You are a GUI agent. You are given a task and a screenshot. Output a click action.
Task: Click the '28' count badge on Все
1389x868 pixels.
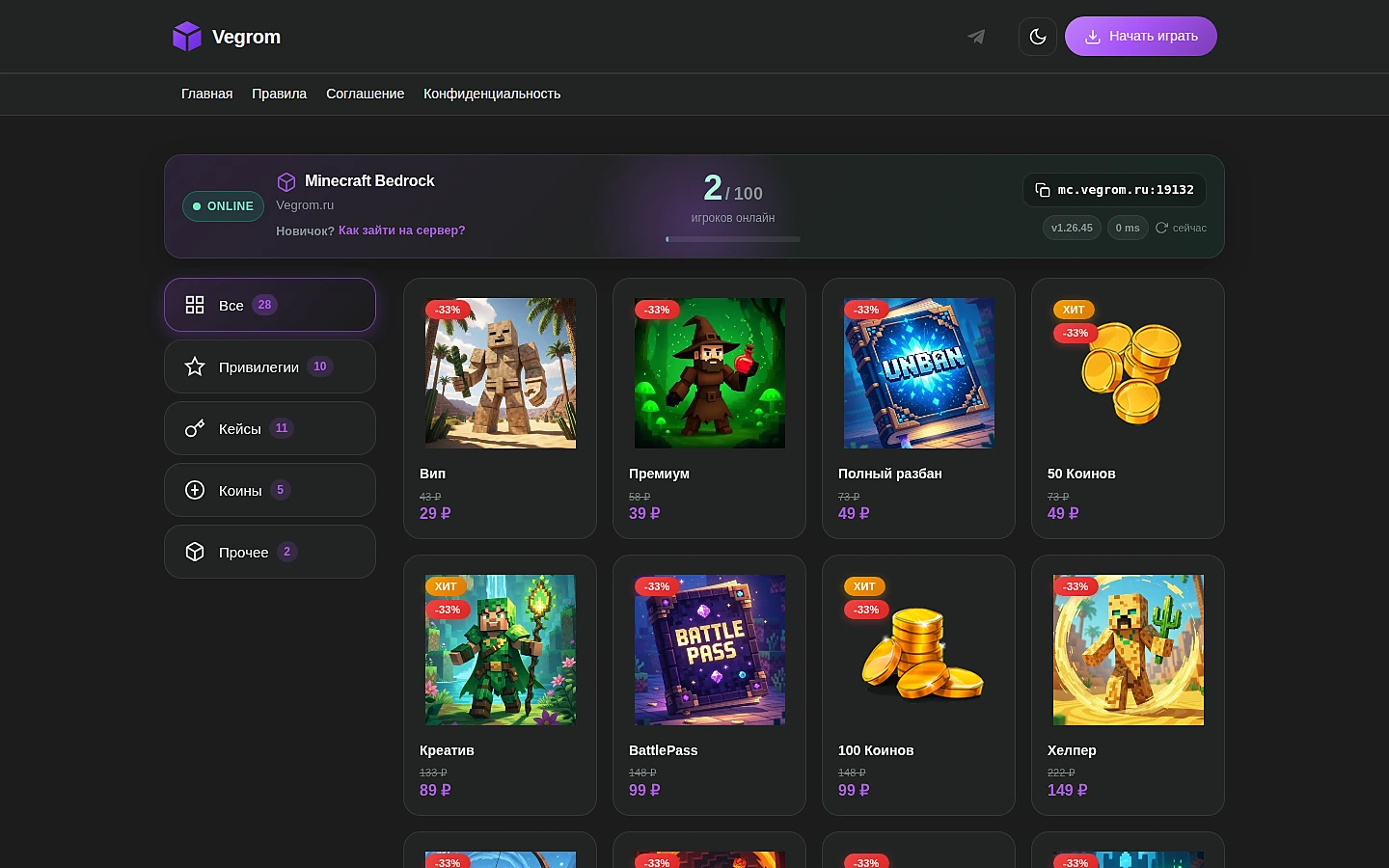click(264, 305)
